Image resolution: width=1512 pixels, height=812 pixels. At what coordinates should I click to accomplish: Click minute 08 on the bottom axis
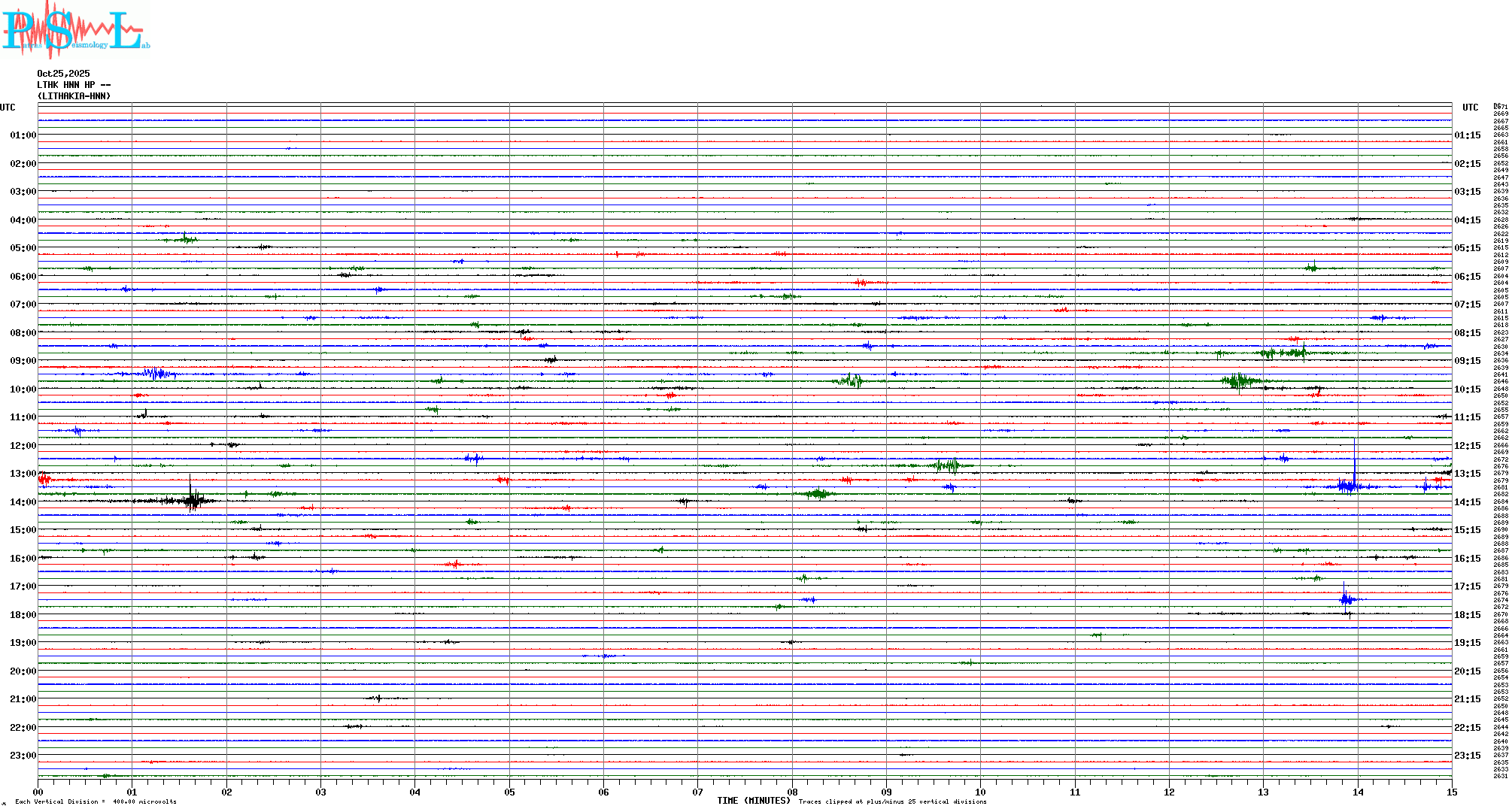792,792
